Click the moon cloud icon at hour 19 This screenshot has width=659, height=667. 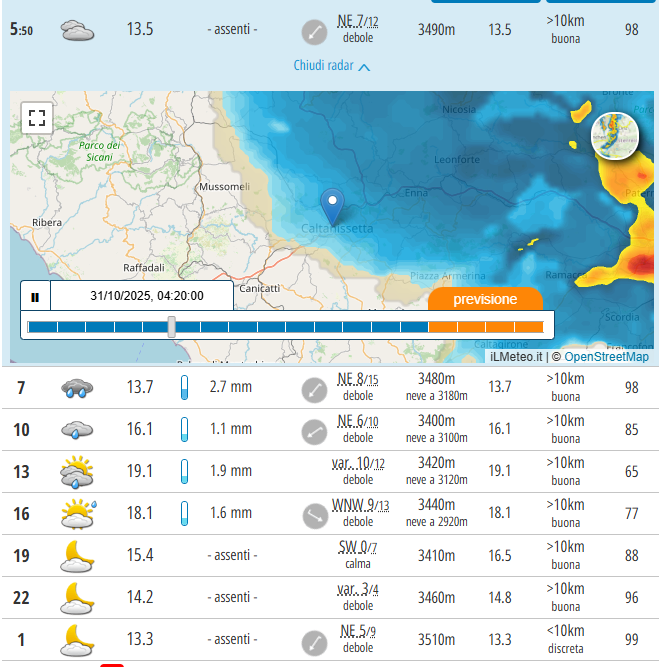pos(77,555)
